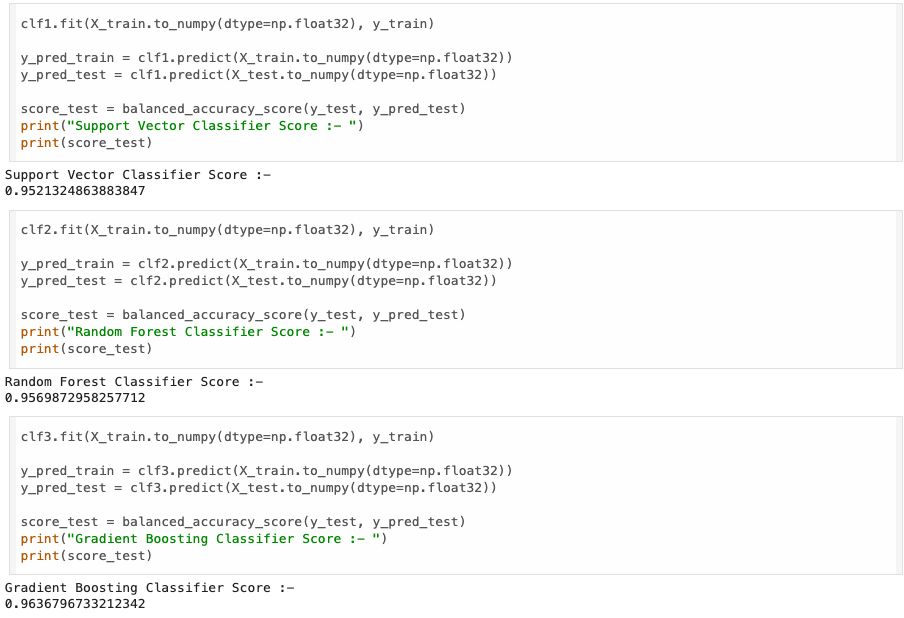This screenshot has height=618, width=904.
Task: Click the score_test assignment in the clf3 cell
Action: [243, 522]
